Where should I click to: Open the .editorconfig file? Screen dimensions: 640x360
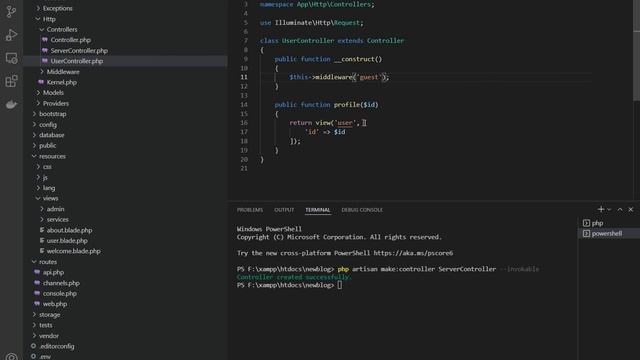click(57, 346)
